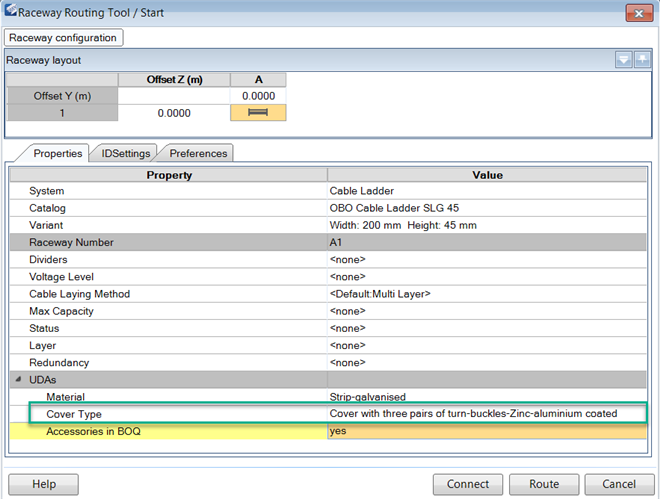Select the Catalog property label

click(x=47, y=208)
